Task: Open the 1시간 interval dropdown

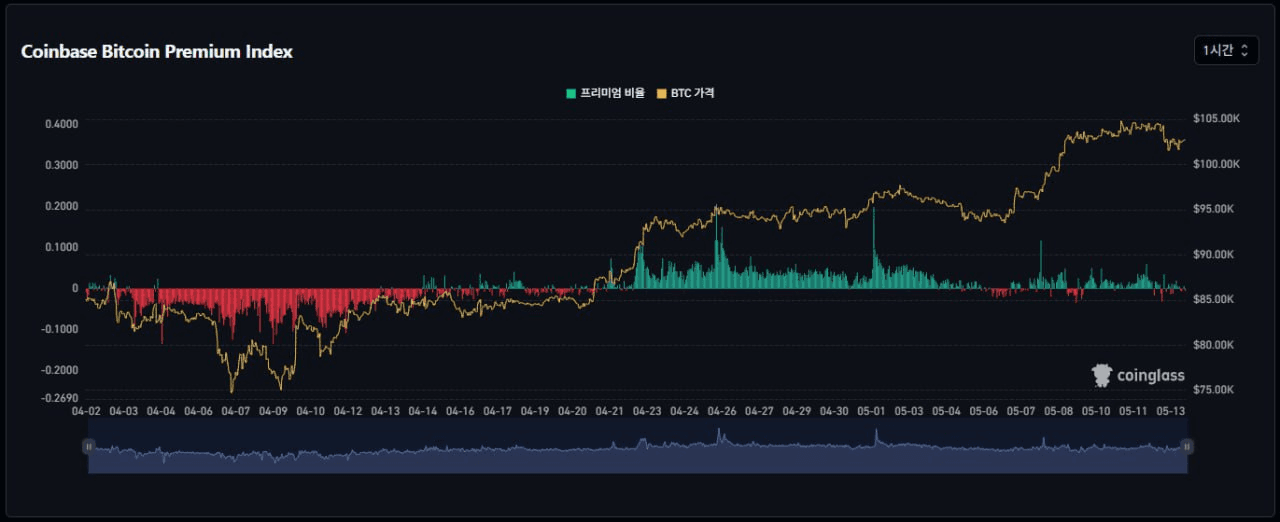Action: [x=1226, y=50]
